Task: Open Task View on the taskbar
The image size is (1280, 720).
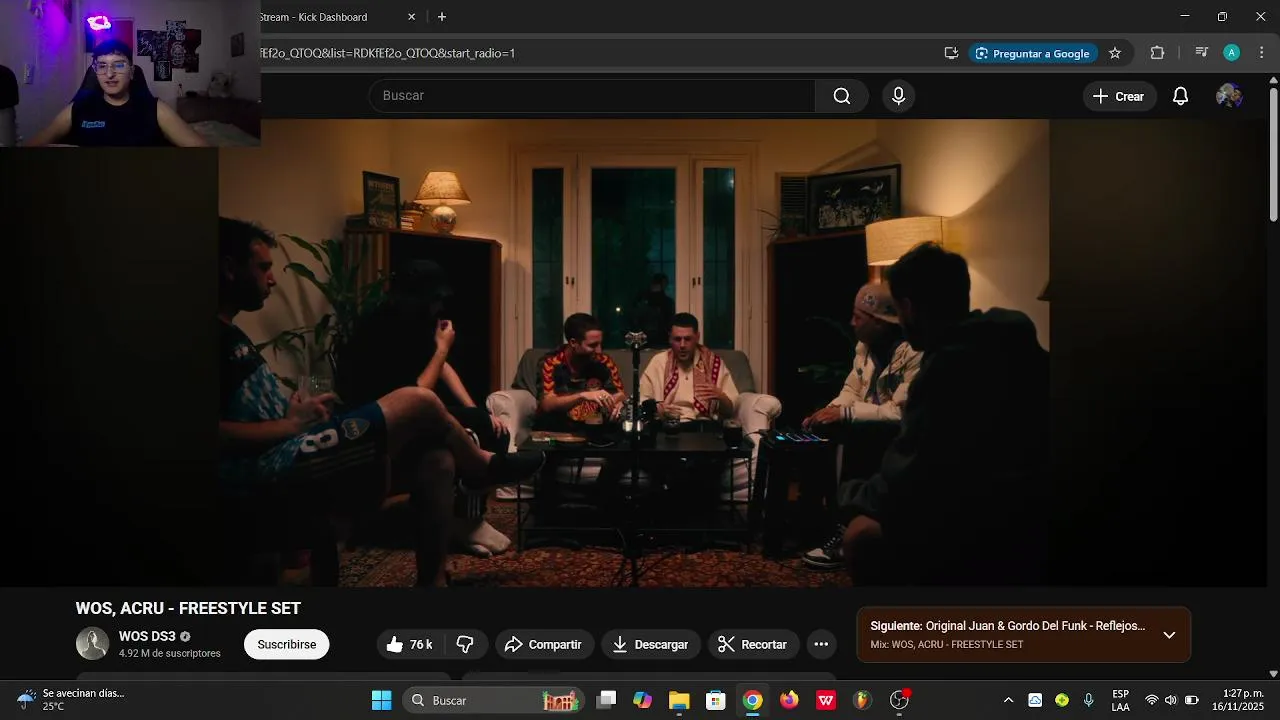Action: click(x=606, y=700)
